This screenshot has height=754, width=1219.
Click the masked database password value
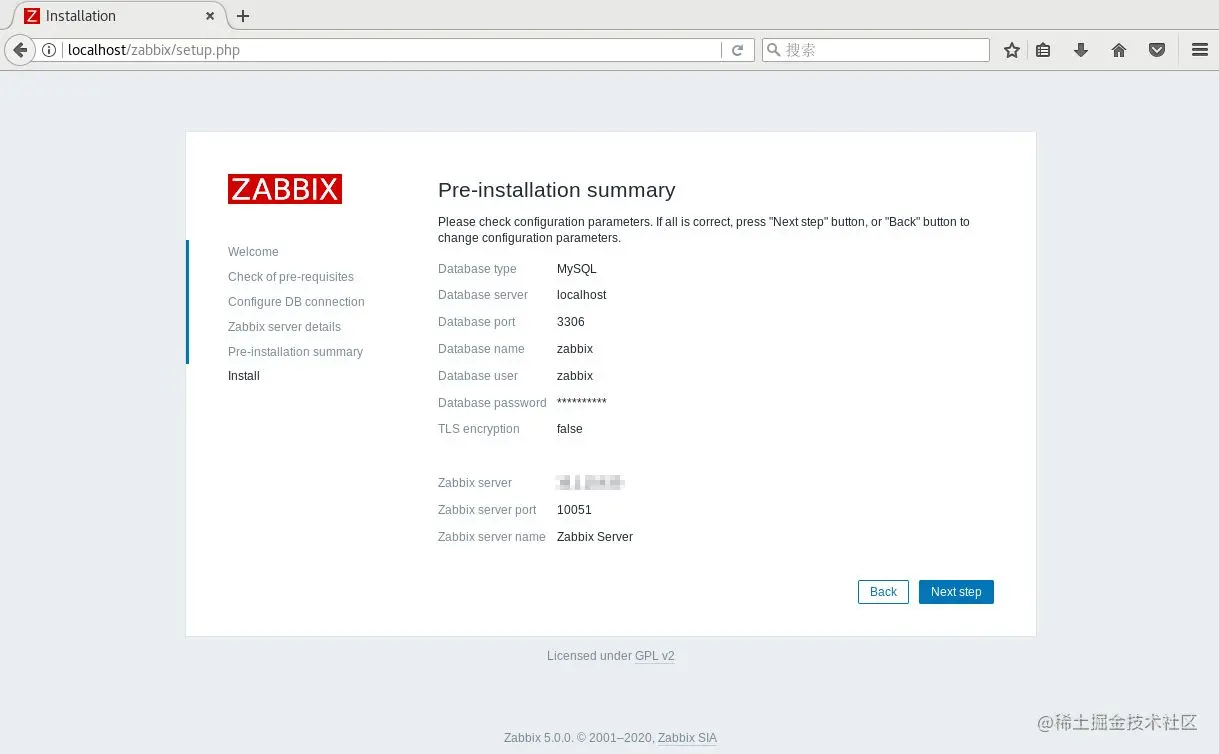tap(582, 402)
